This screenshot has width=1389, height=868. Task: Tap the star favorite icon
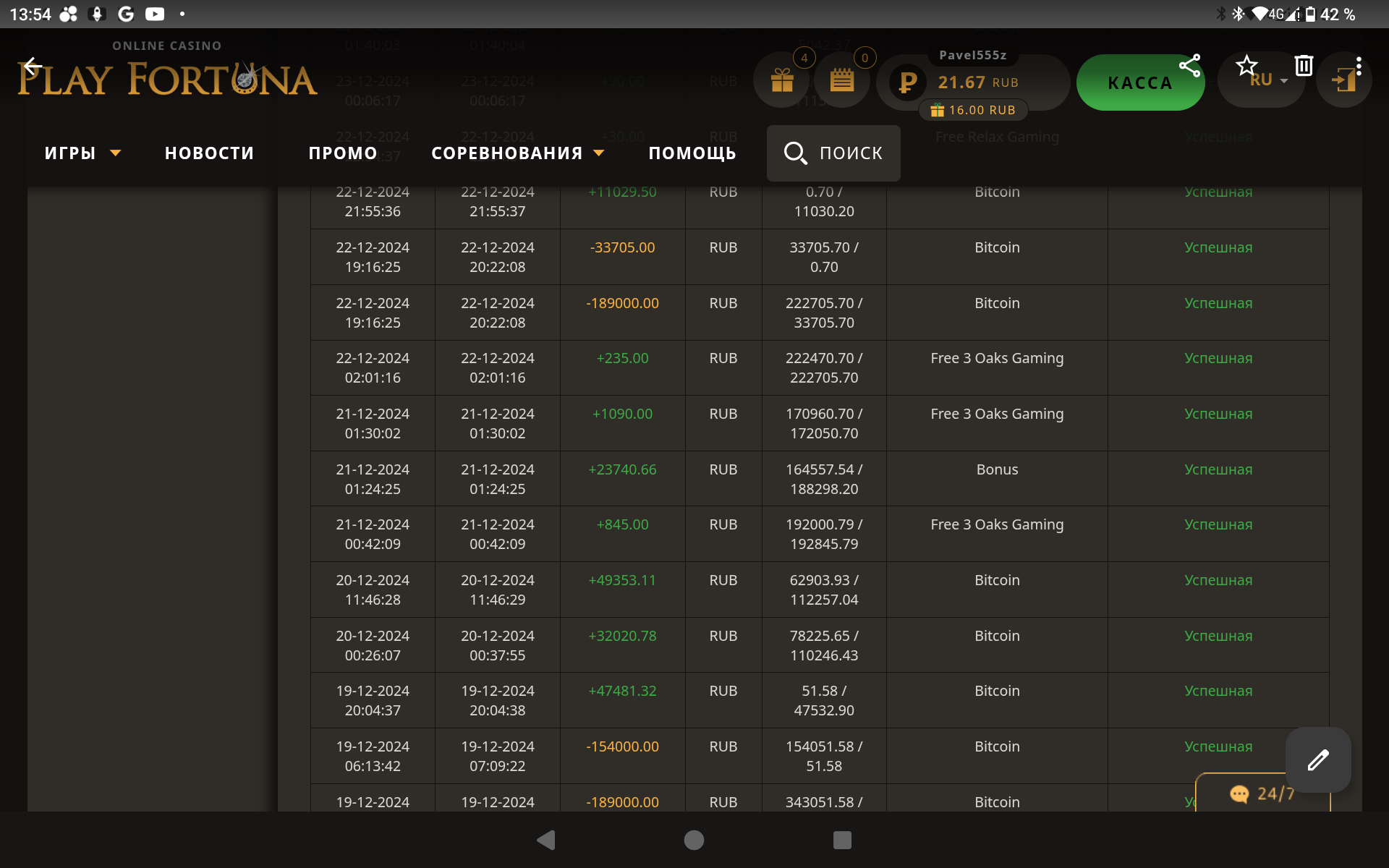tap(1246, 66)
